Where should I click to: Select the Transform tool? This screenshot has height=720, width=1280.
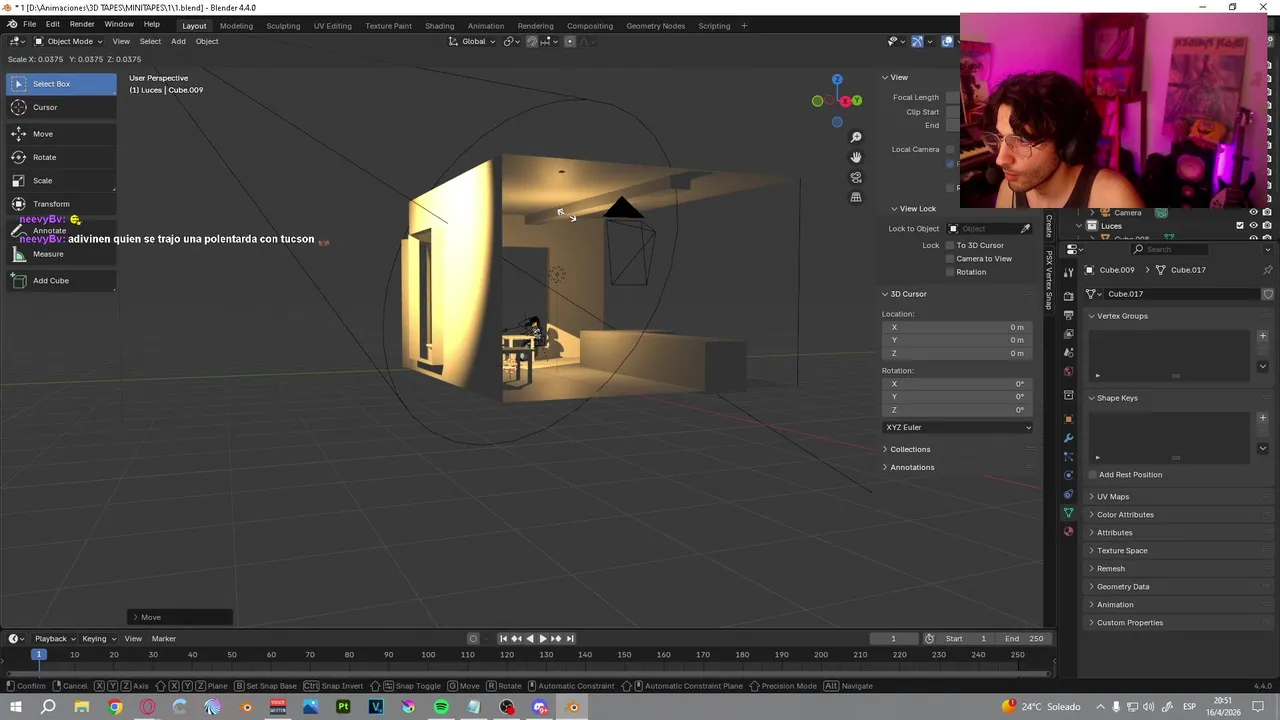pos(60,204)
